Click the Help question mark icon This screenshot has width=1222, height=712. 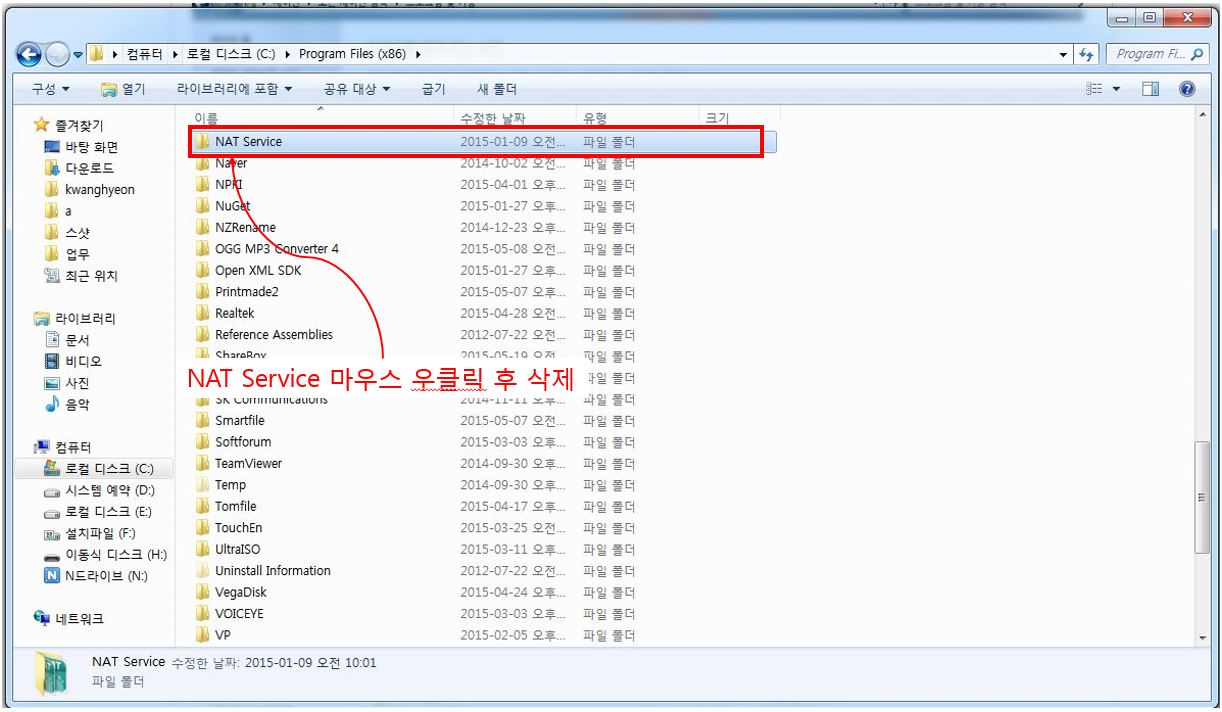pyautogui.click(x=1189, y=90)
